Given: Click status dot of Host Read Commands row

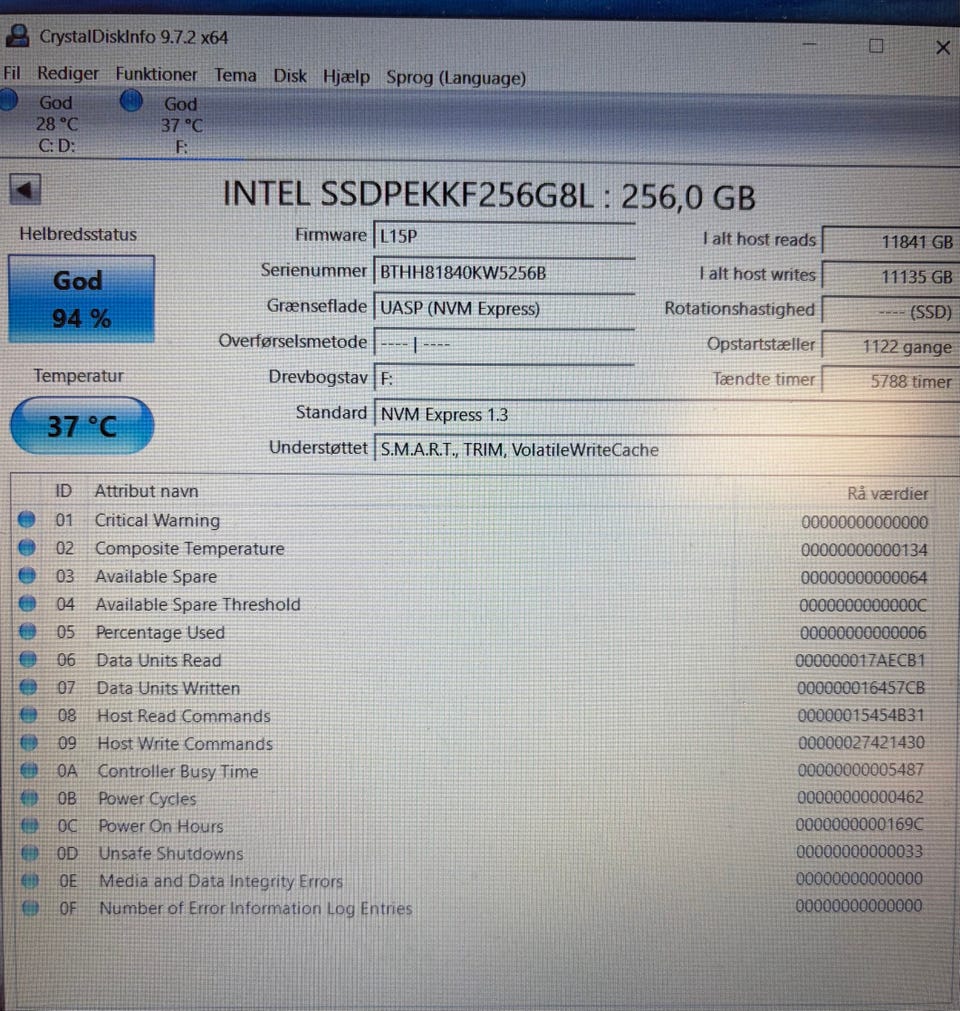Looking at the screenshot, I should pyautogui.click(x=28, y=714).
